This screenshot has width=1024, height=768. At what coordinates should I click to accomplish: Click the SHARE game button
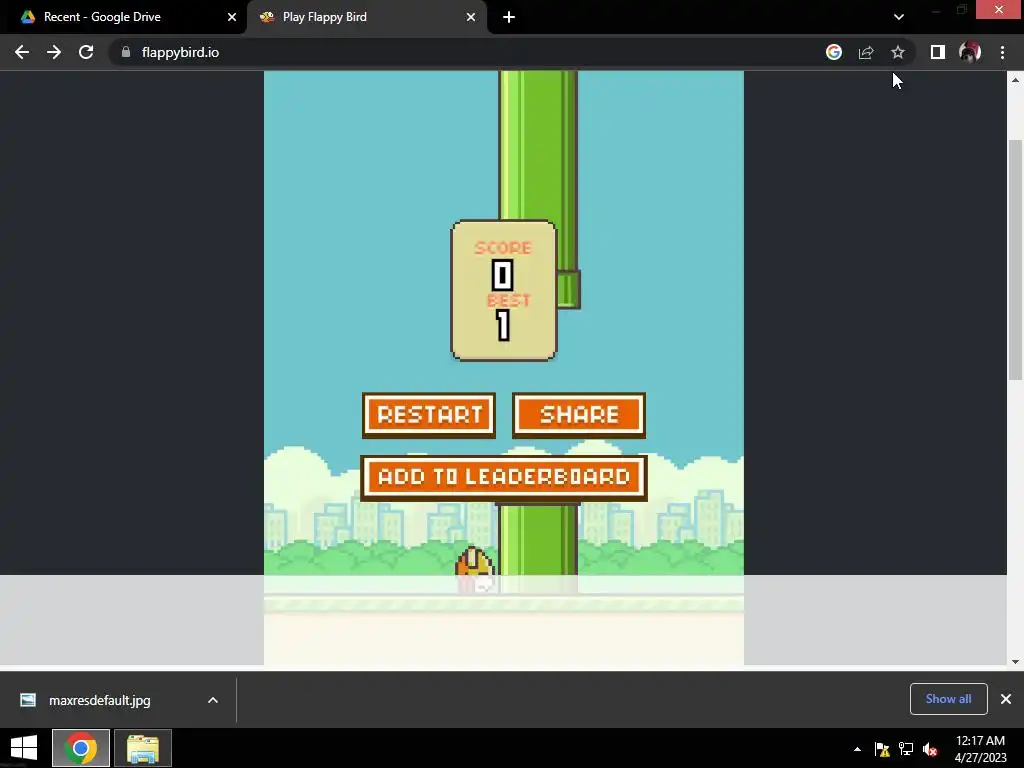coord(579,415)
